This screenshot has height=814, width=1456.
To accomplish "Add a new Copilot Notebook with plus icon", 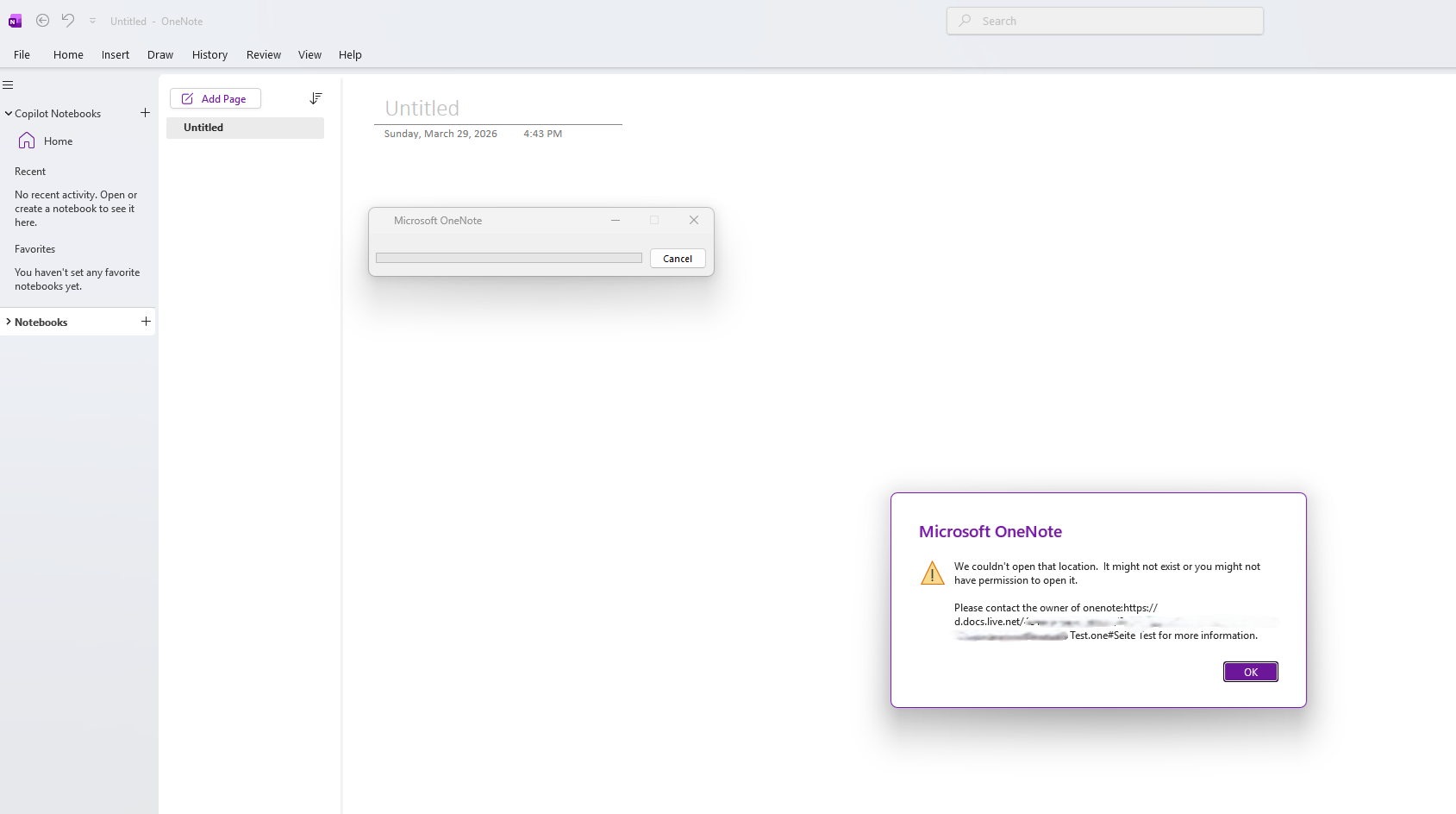I will click(x=145, y=113).
